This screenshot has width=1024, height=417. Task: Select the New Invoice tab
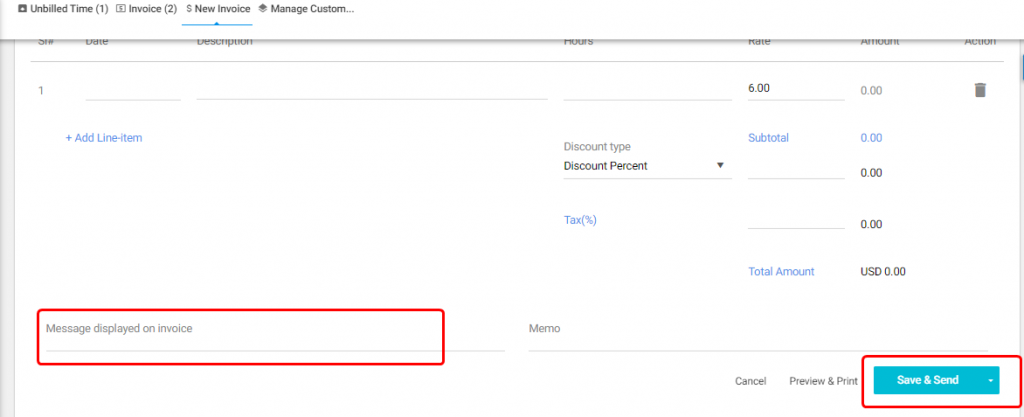(x=217, y=9)
